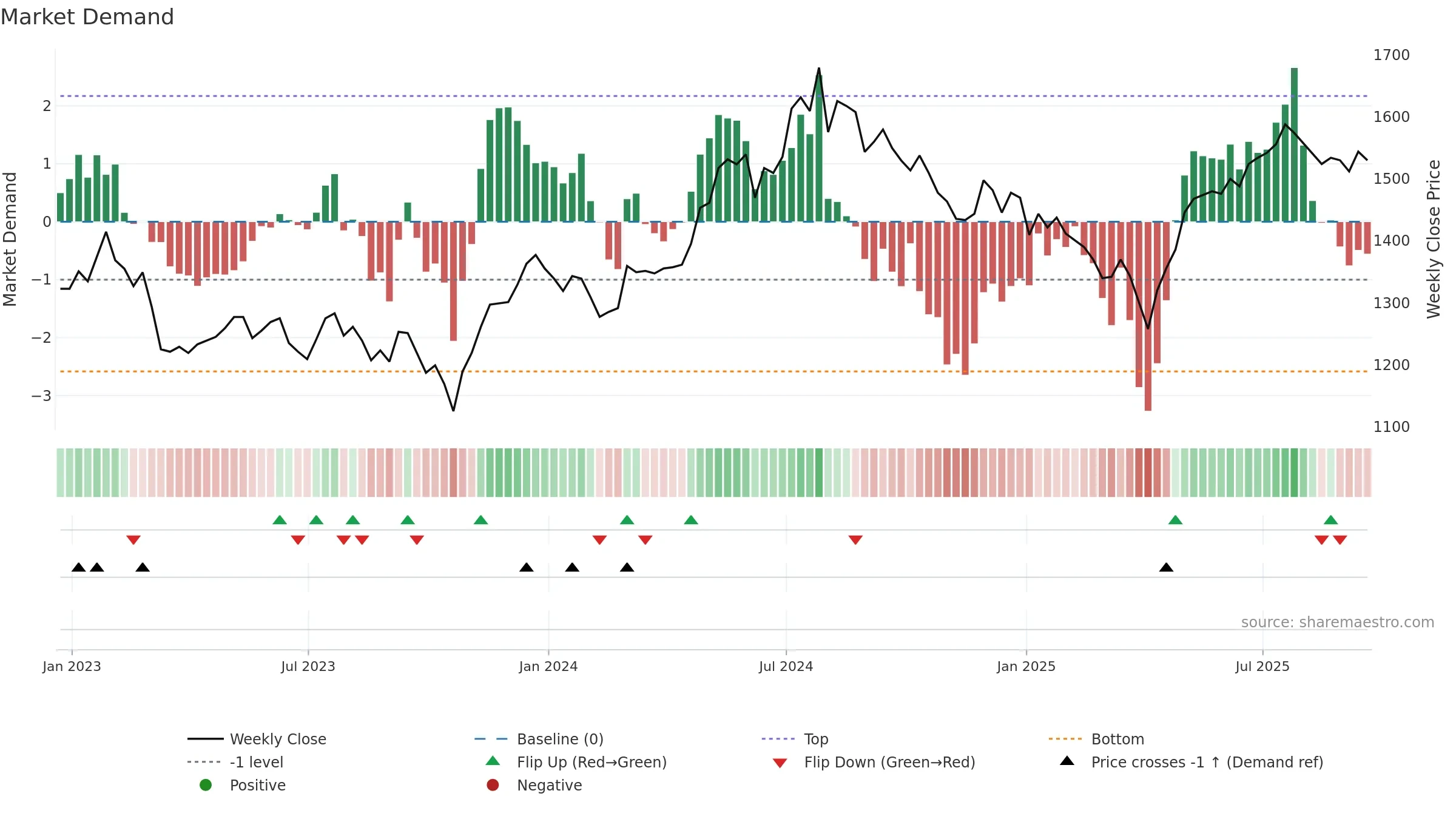Image resolution: width=1456 pixels, height=819 pixels.
Task: Click the first black price-cross marker at Jan 2023
Action: [x=79, y=567]
